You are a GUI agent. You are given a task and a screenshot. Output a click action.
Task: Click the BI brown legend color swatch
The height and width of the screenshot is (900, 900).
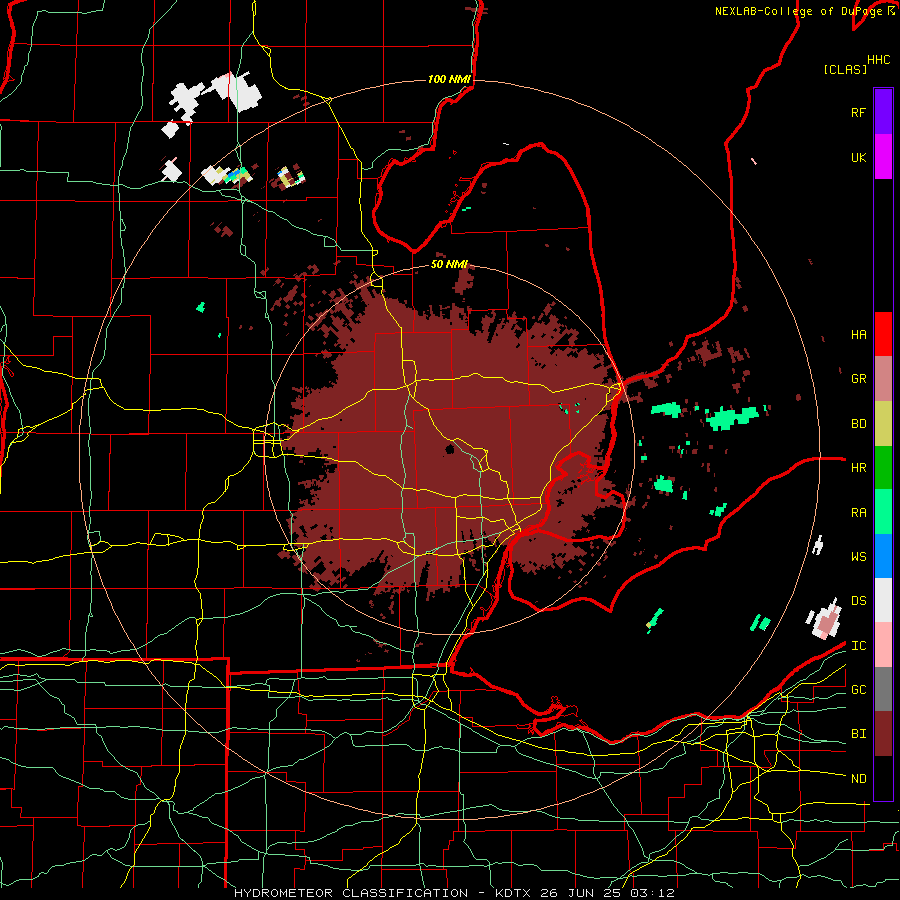(883, 734)
